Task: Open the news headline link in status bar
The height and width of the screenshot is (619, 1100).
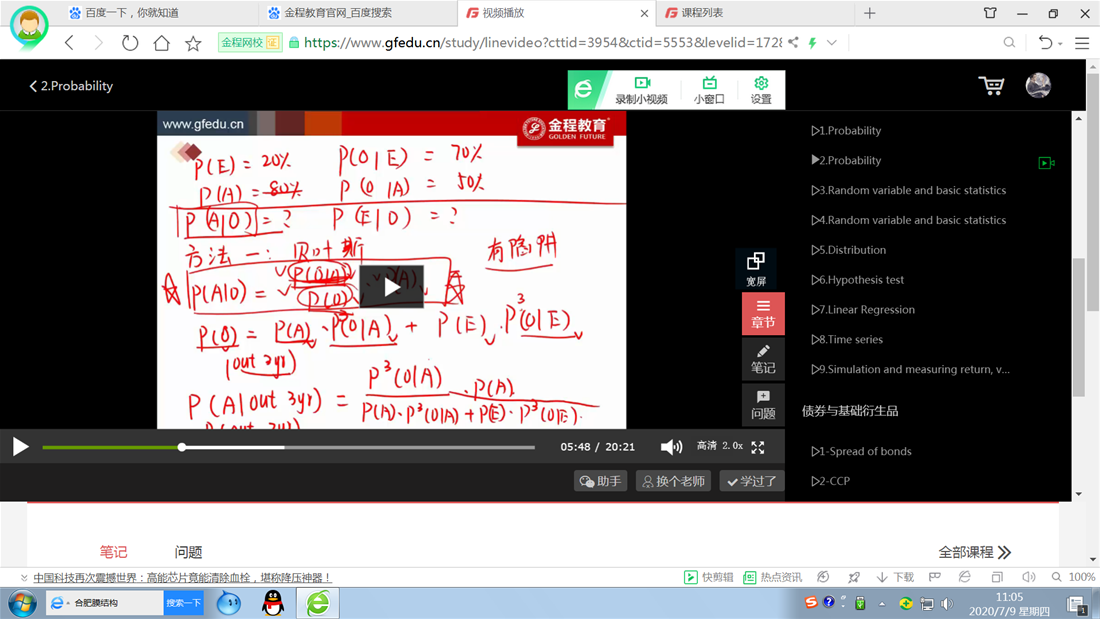Action: [x=182, y=578]
